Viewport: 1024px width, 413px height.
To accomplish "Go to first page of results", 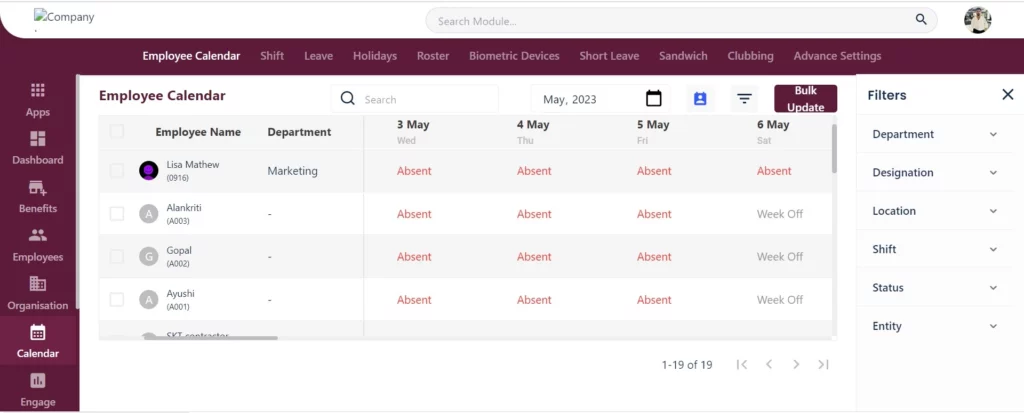I will [x=741, y=365].
